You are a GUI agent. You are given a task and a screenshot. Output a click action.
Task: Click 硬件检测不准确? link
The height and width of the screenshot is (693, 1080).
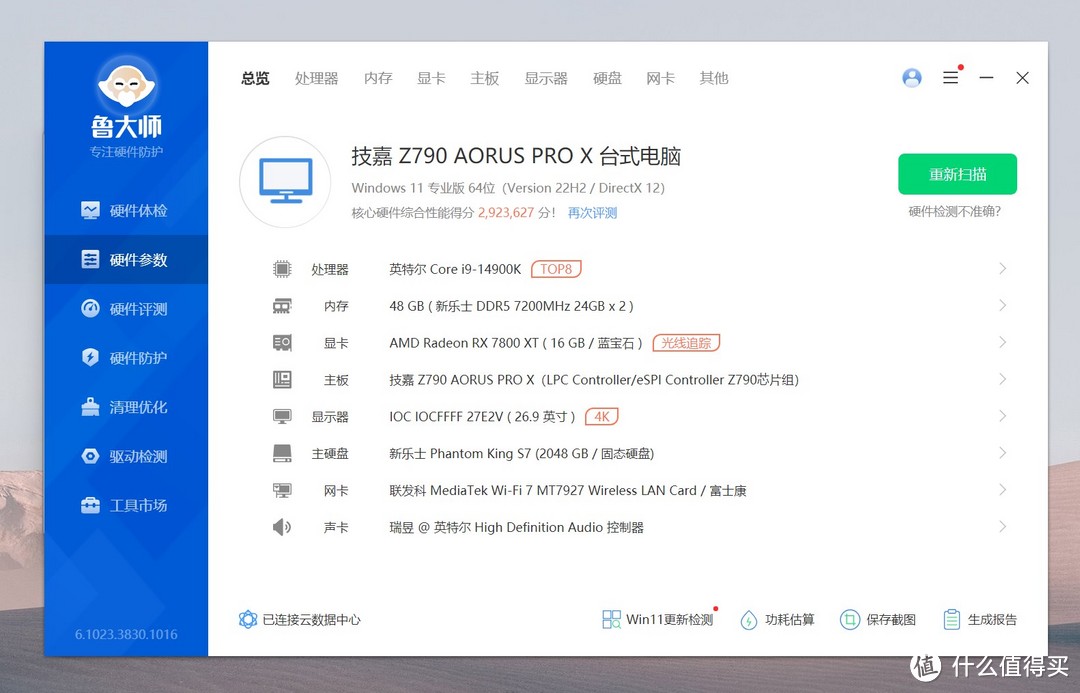[955, 211]
